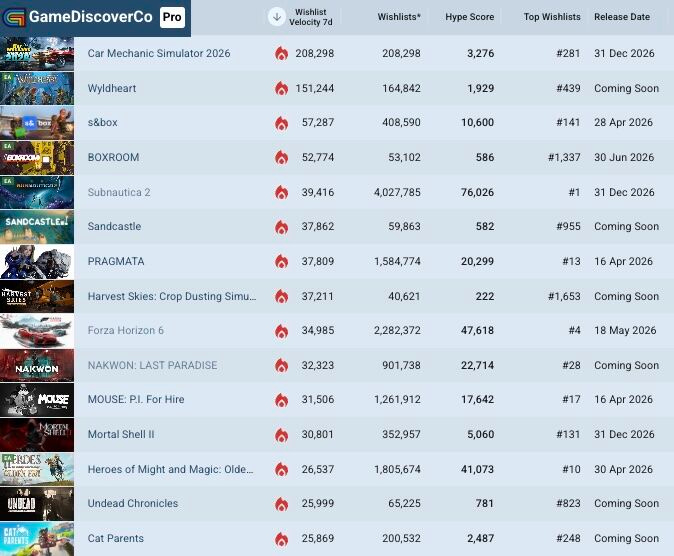The width and height of the screenshot is (674, 556).
Task: Click flame icon in MOUSE: P.I. For Hire row
Action: tap(282, 400)
